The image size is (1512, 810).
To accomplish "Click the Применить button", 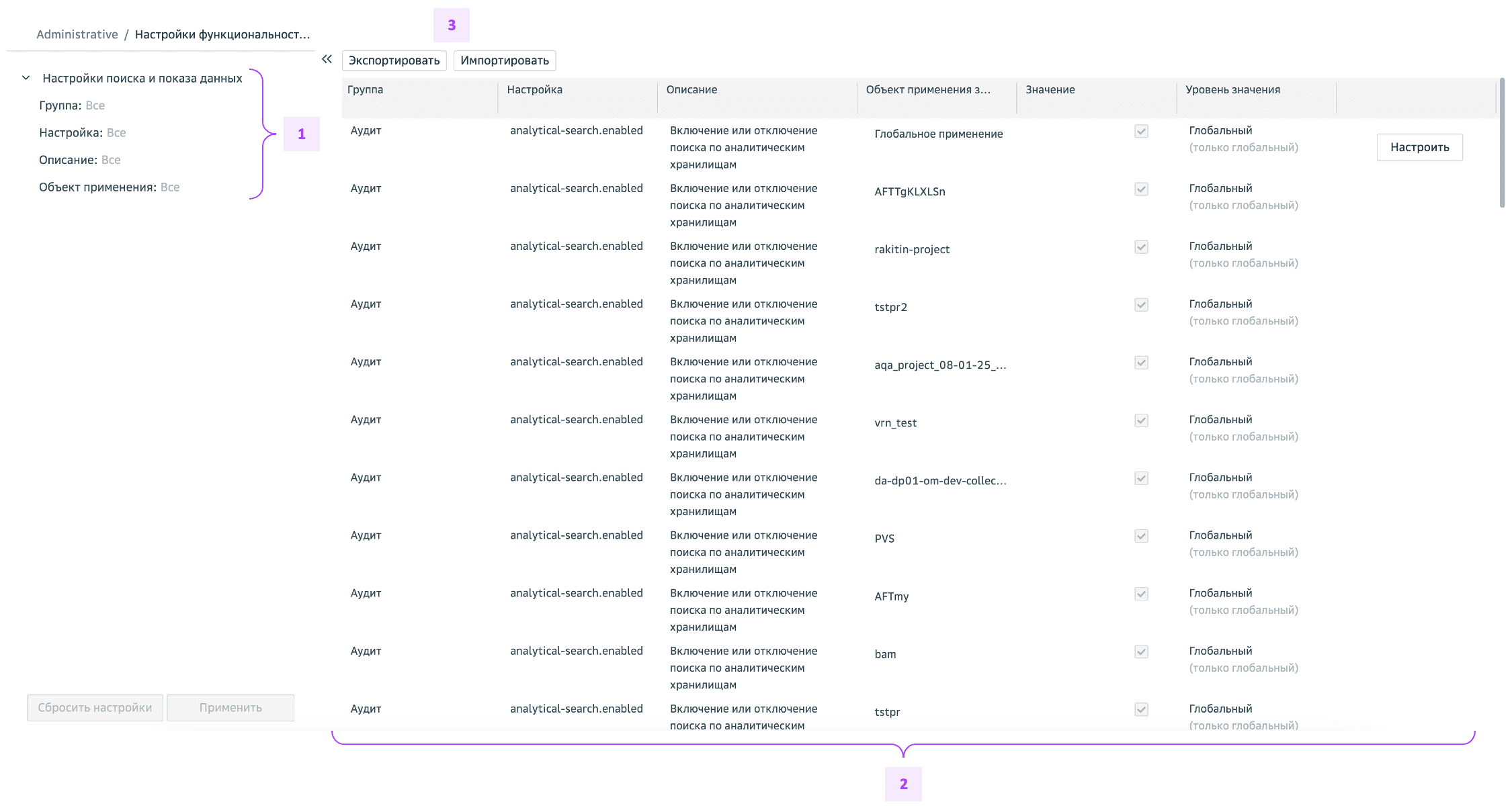I will 230,708.
